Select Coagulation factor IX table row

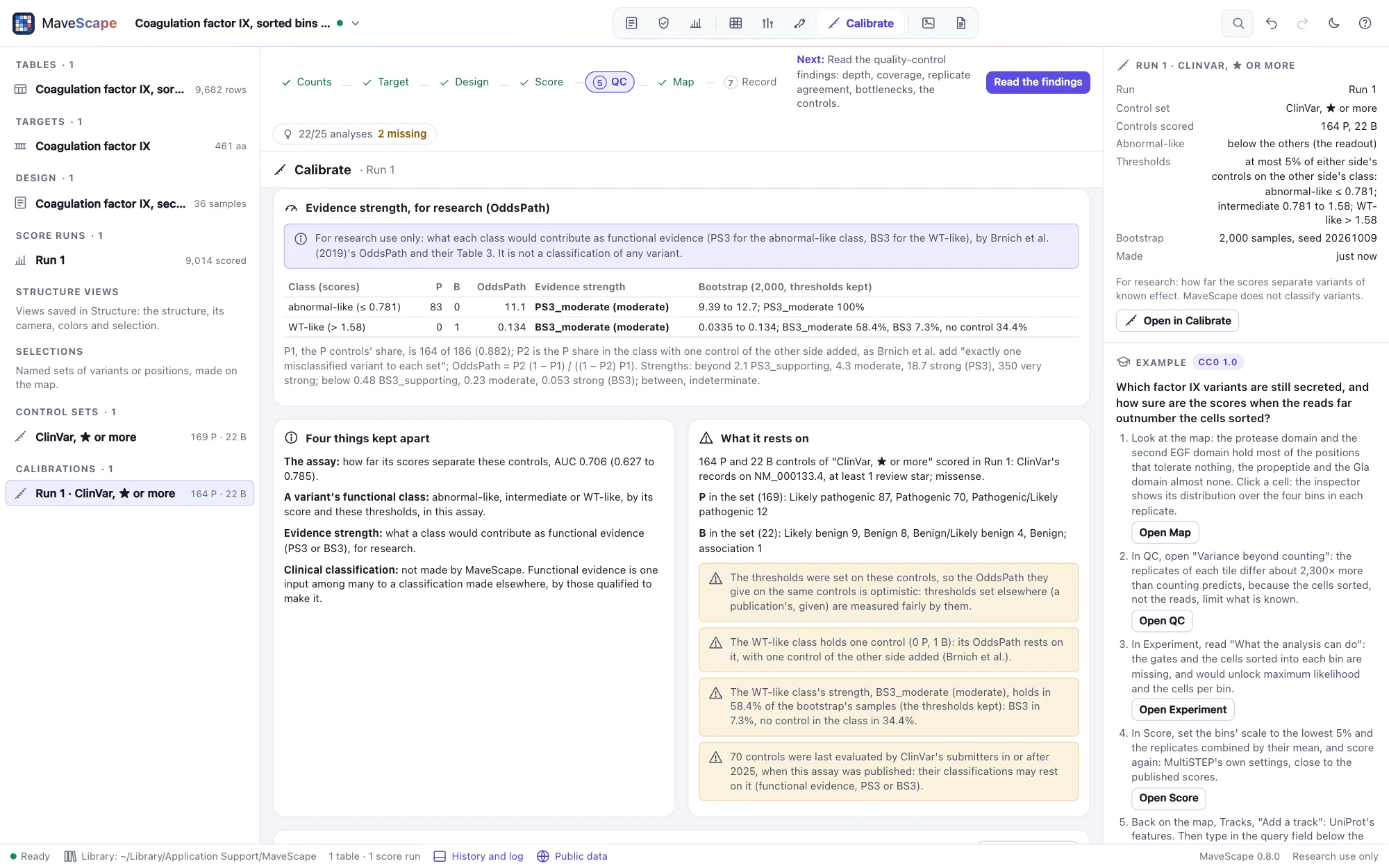(130, 90)
